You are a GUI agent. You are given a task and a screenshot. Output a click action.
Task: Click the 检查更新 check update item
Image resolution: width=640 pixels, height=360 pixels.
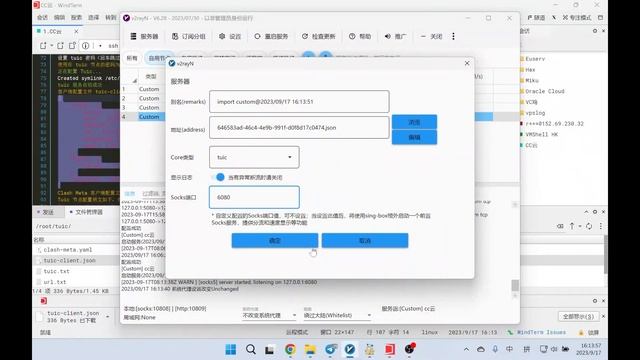[x=318, y=36]
